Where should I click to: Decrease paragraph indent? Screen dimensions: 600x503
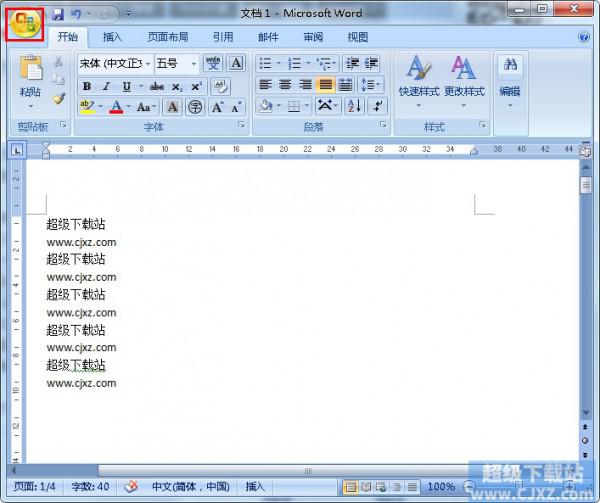click(352, 63)
